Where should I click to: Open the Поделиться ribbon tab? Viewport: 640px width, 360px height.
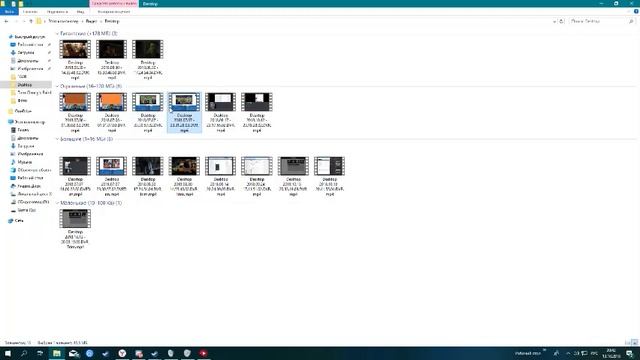58,12
